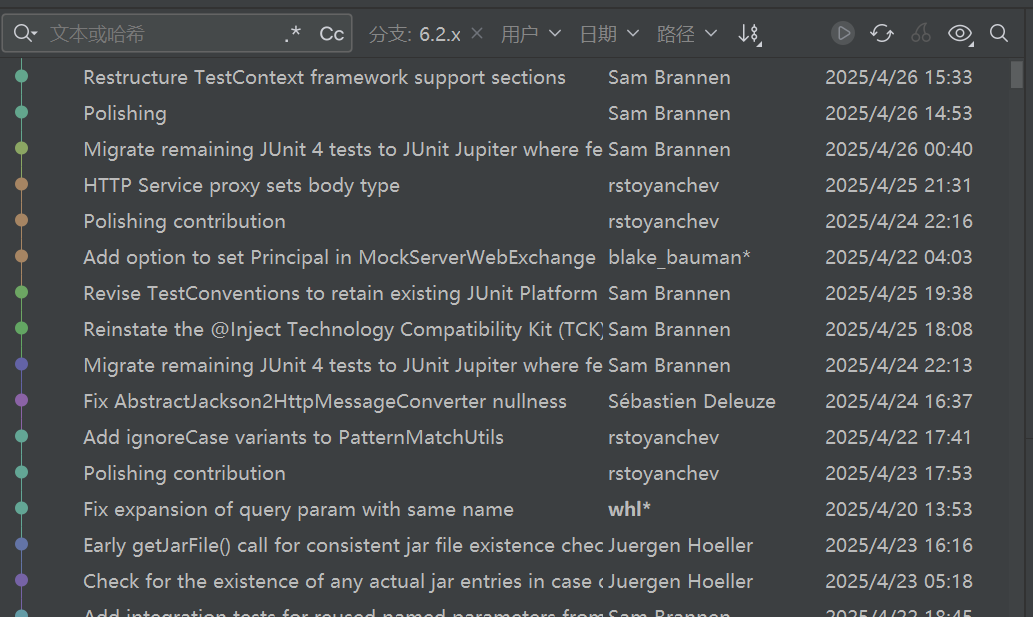Clear the 6.2.x branch filter
Screen dimensions: 1033x617
tap(477, 33)
